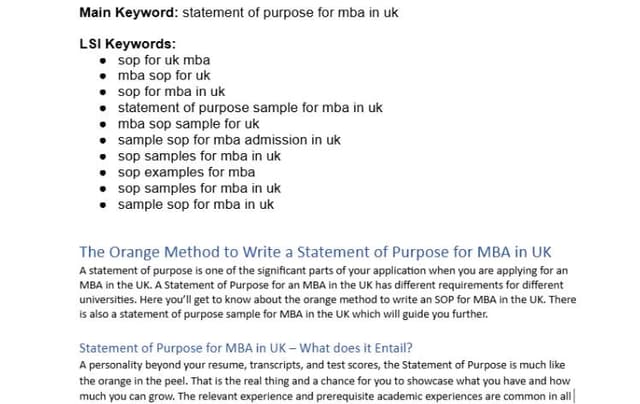Screen dimensions: 640x404
Task: Click the text 'statement of purpose for mba in uk' after Main Keyword
Action: pyautogui.click(x=290, y=13)
